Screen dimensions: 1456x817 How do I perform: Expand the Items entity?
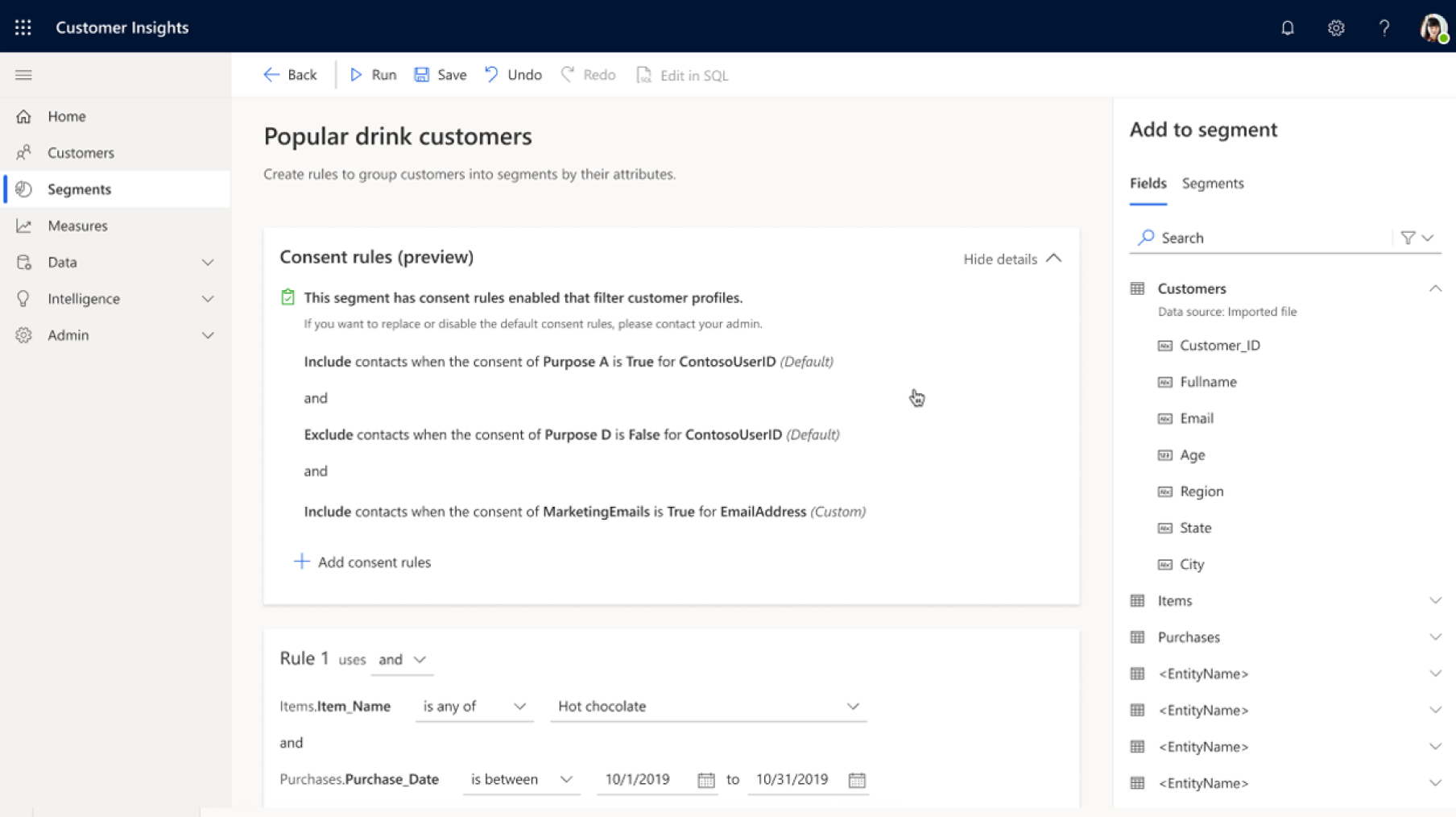click(1435, 600)
